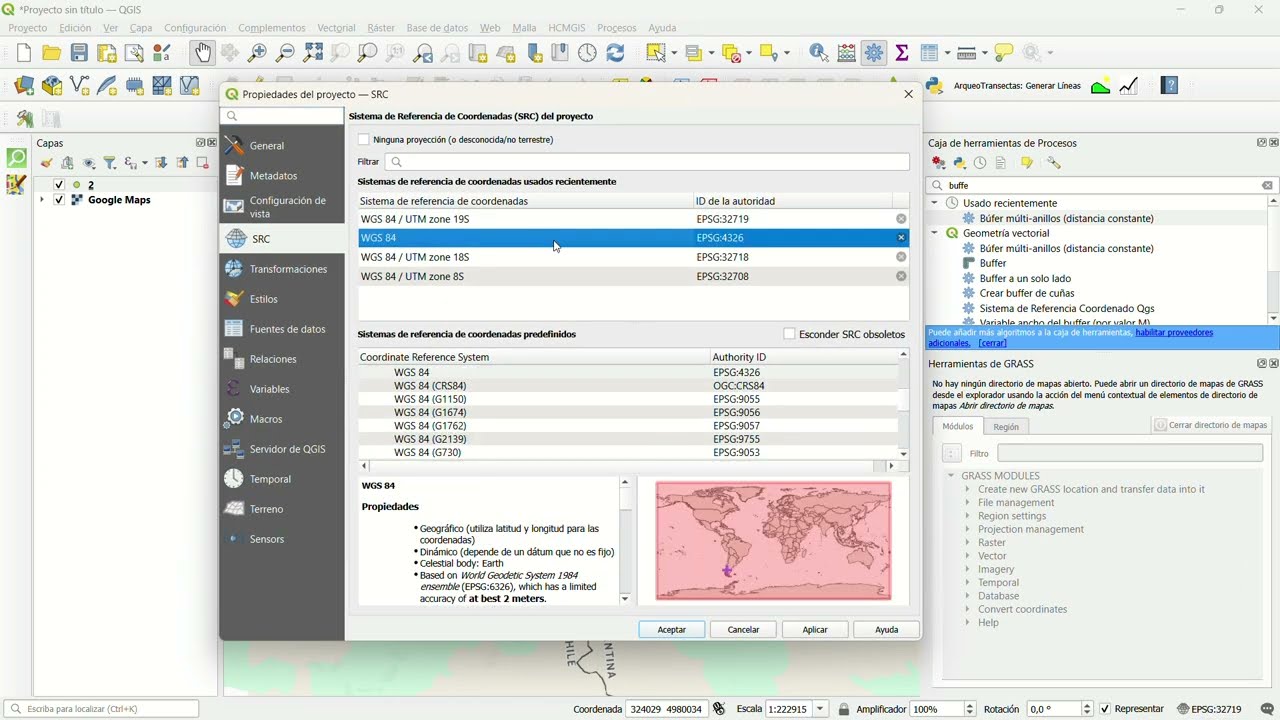Click the CRS globe icon in status bar
Screen dimensions: 1280x720
click(x=1184, y=709)
